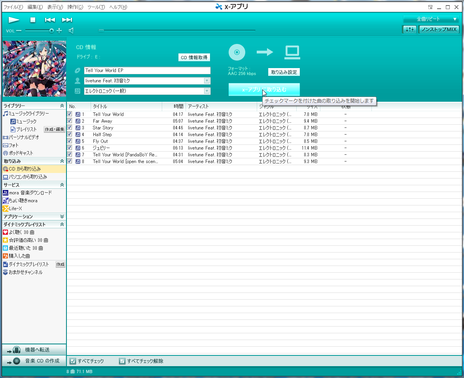464x378 pixels.
Task: Expand the アプリケーション sidebar section
Action: pos(62,216)
